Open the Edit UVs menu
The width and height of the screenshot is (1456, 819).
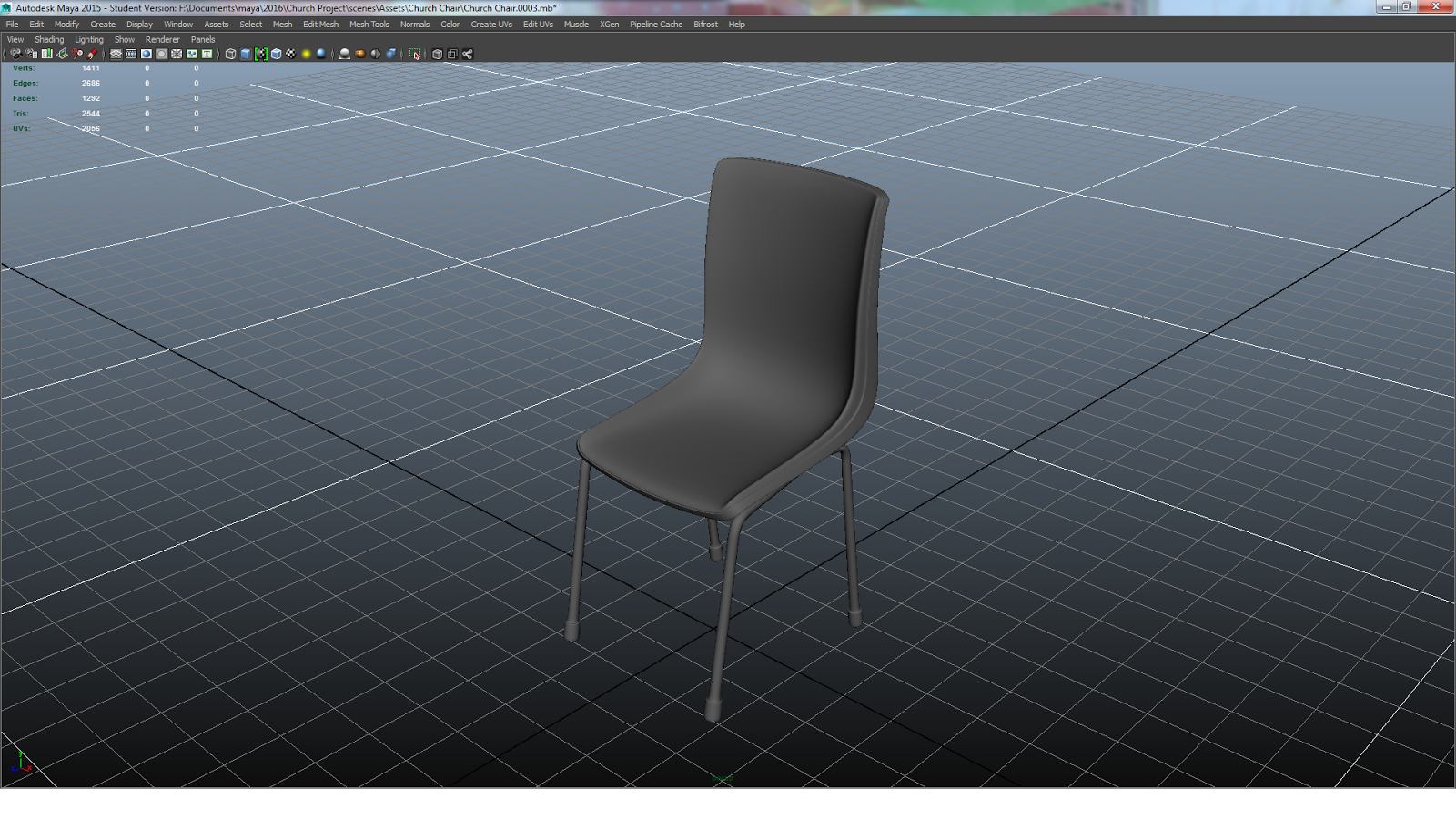coord(538,25)
